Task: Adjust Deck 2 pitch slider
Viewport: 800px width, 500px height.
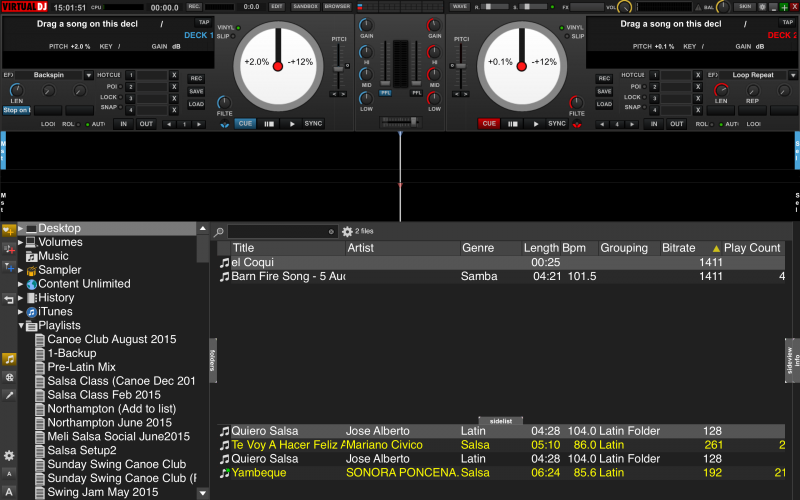Action: 461,66
